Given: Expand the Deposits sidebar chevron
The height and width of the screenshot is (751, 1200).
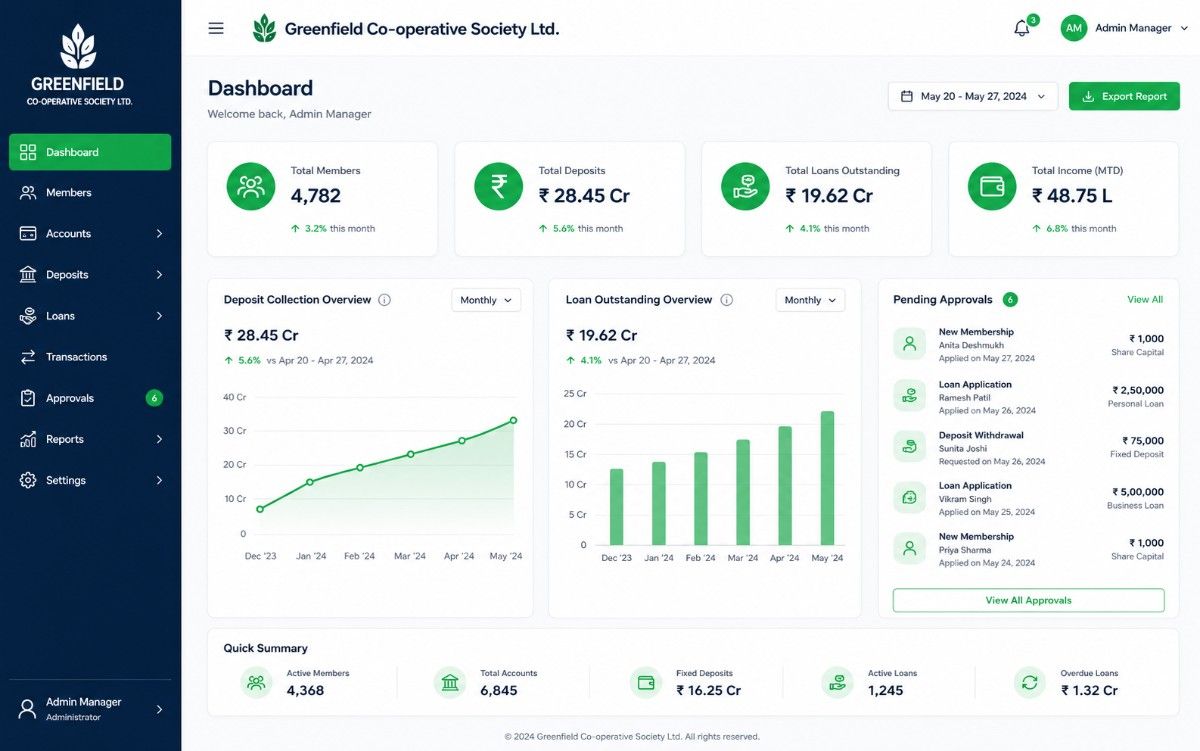Looking at the screenshot, I should pyautogui.click(x=159, y=275).
